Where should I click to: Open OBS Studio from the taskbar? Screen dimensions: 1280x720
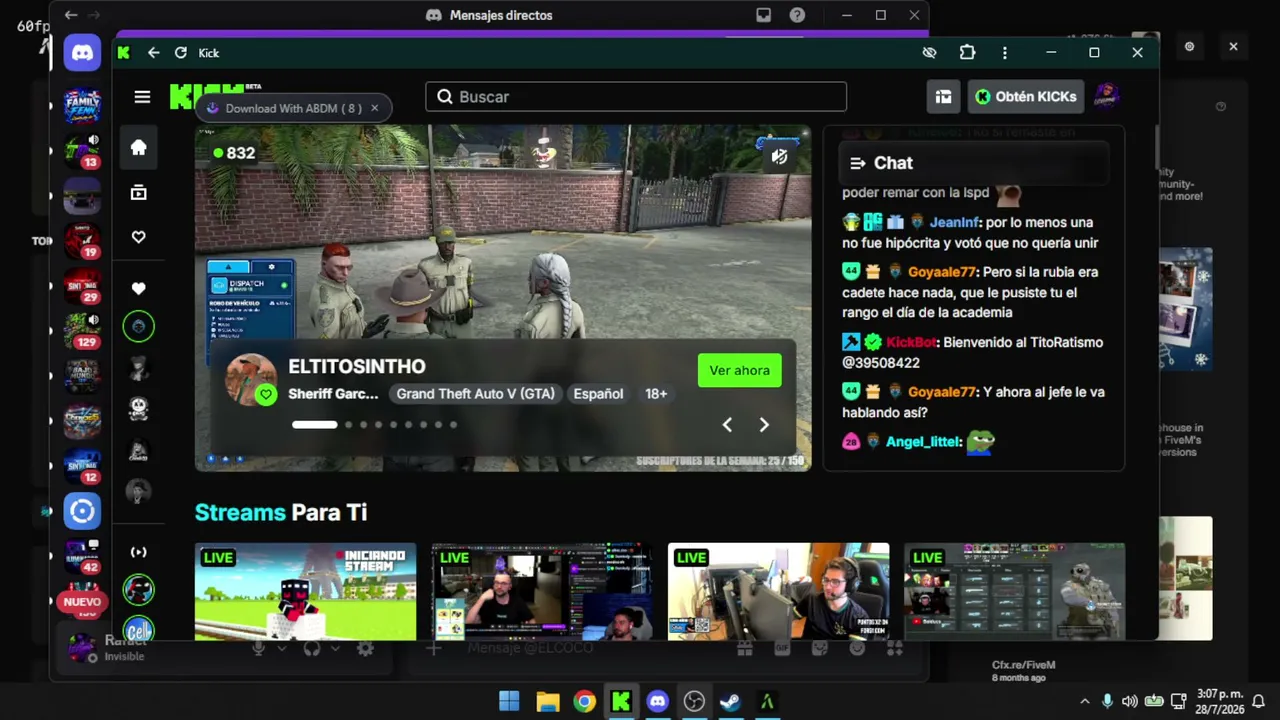(694, 701)
